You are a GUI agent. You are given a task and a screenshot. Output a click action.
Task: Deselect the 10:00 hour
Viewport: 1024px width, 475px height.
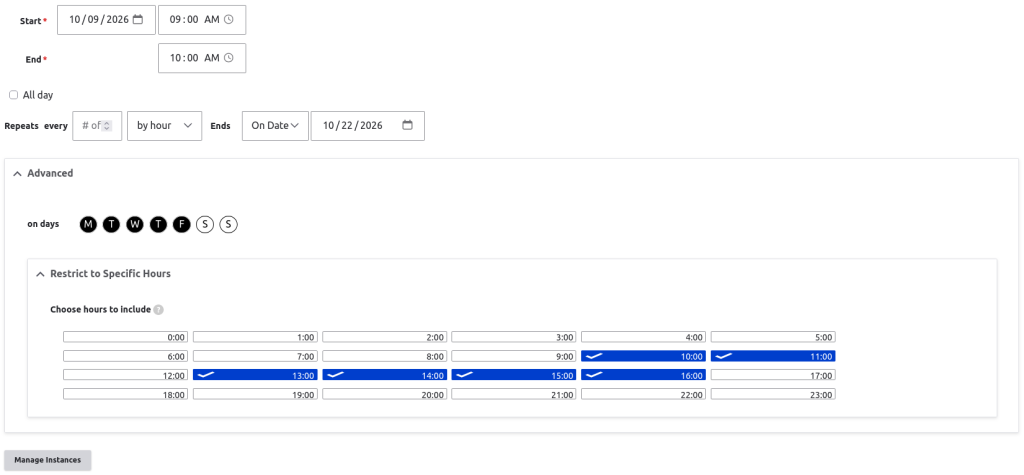click(x=643, y=356)
